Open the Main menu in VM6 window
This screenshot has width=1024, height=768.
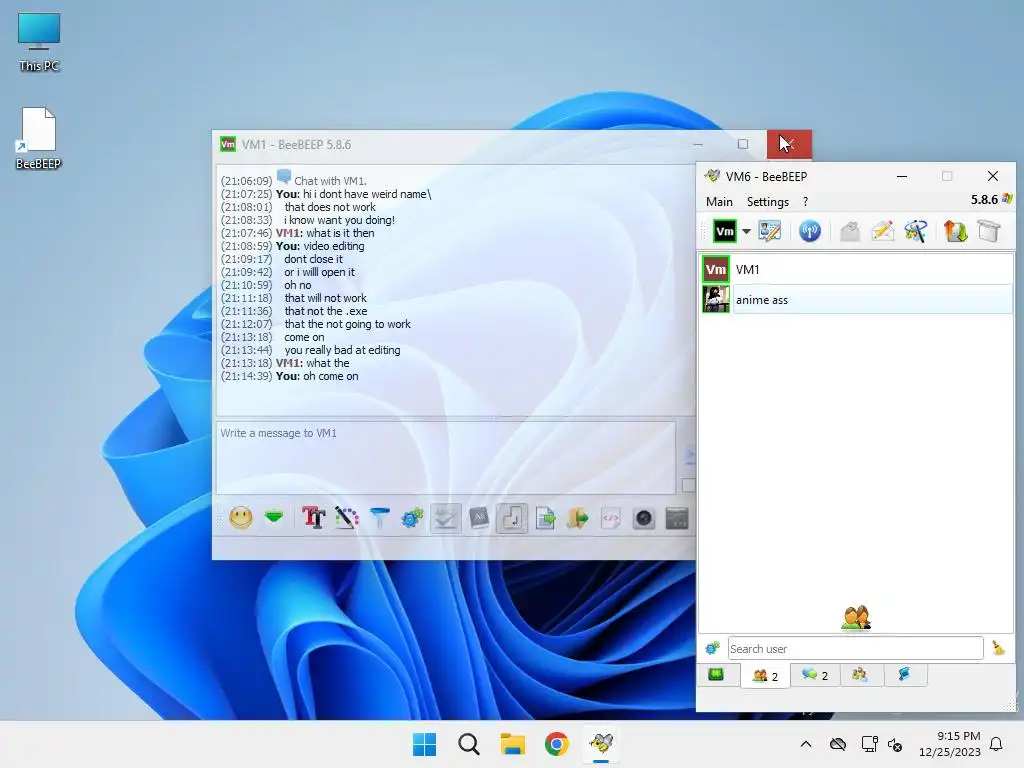(719, 202)
